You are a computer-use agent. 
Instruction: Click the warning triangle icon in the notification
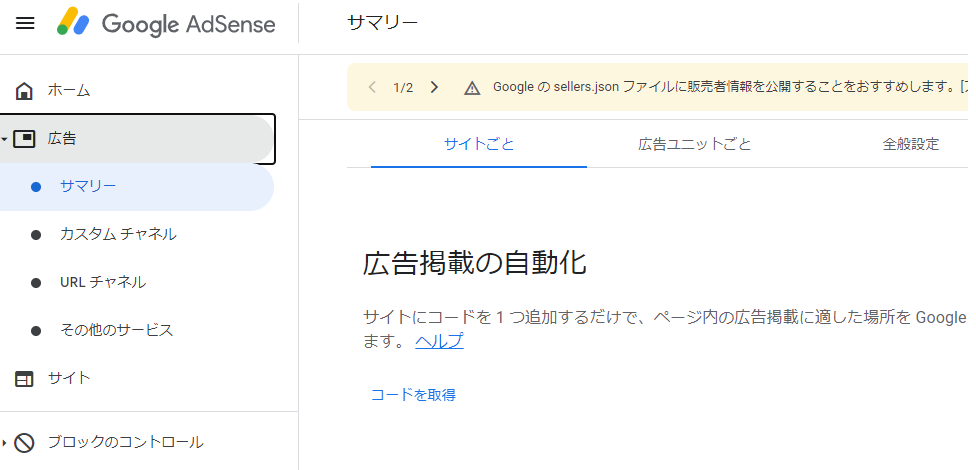(472, 87)
